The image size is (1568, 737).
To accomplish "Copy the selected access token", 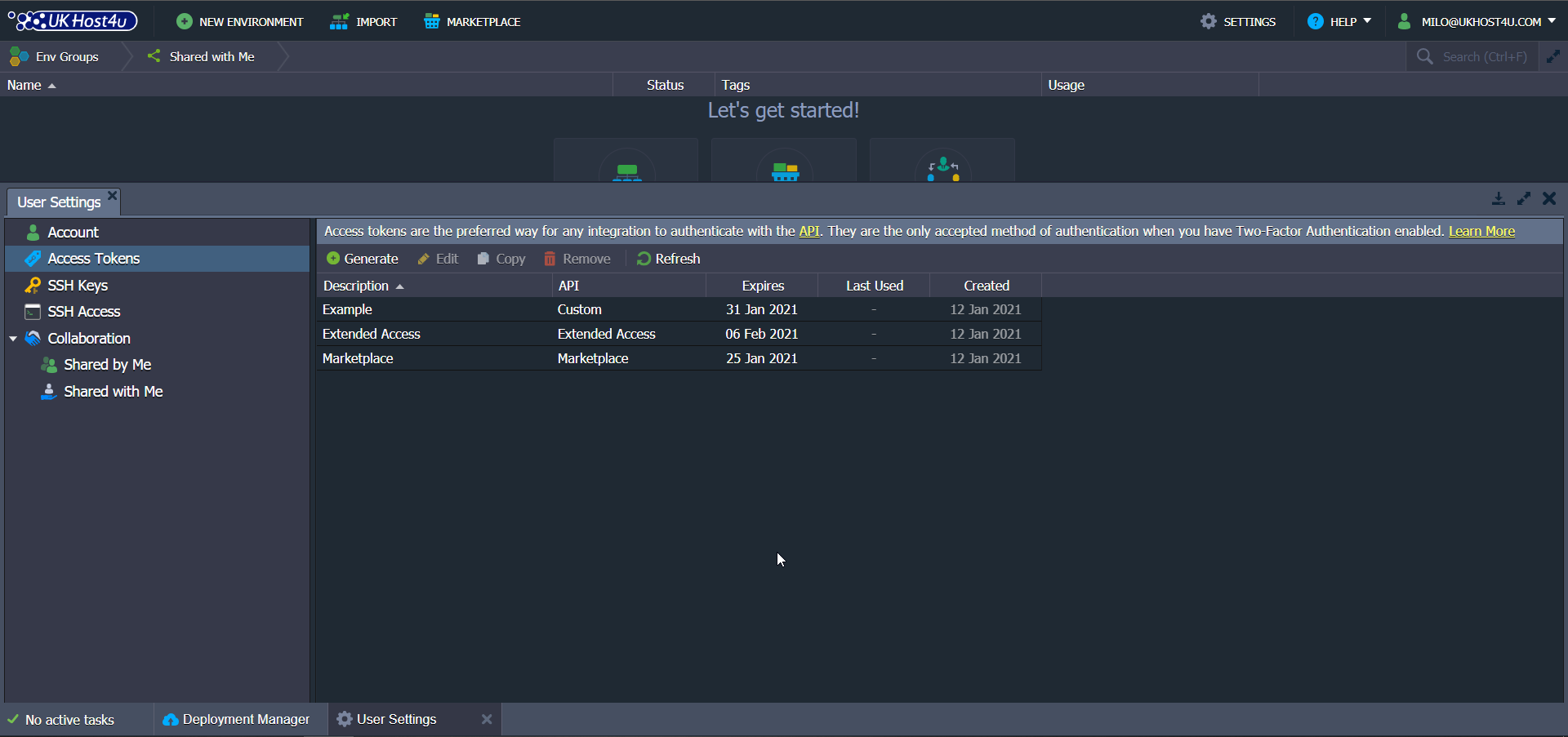I will click(x=501, y=258).
